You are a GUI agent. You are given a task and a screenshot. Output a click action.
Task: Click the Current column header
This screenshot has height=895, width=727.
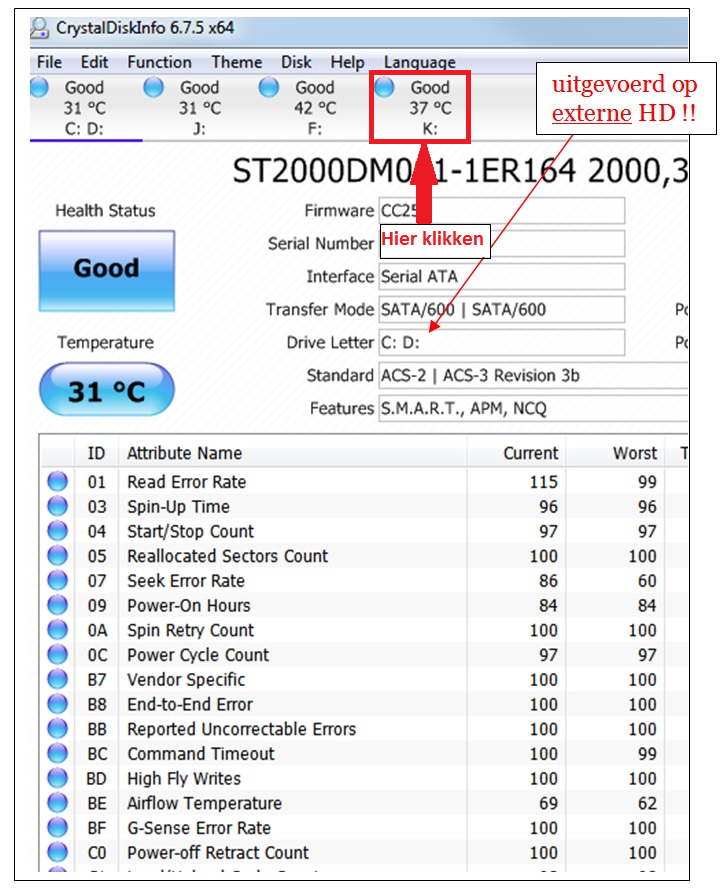click(x=516, y=453)
